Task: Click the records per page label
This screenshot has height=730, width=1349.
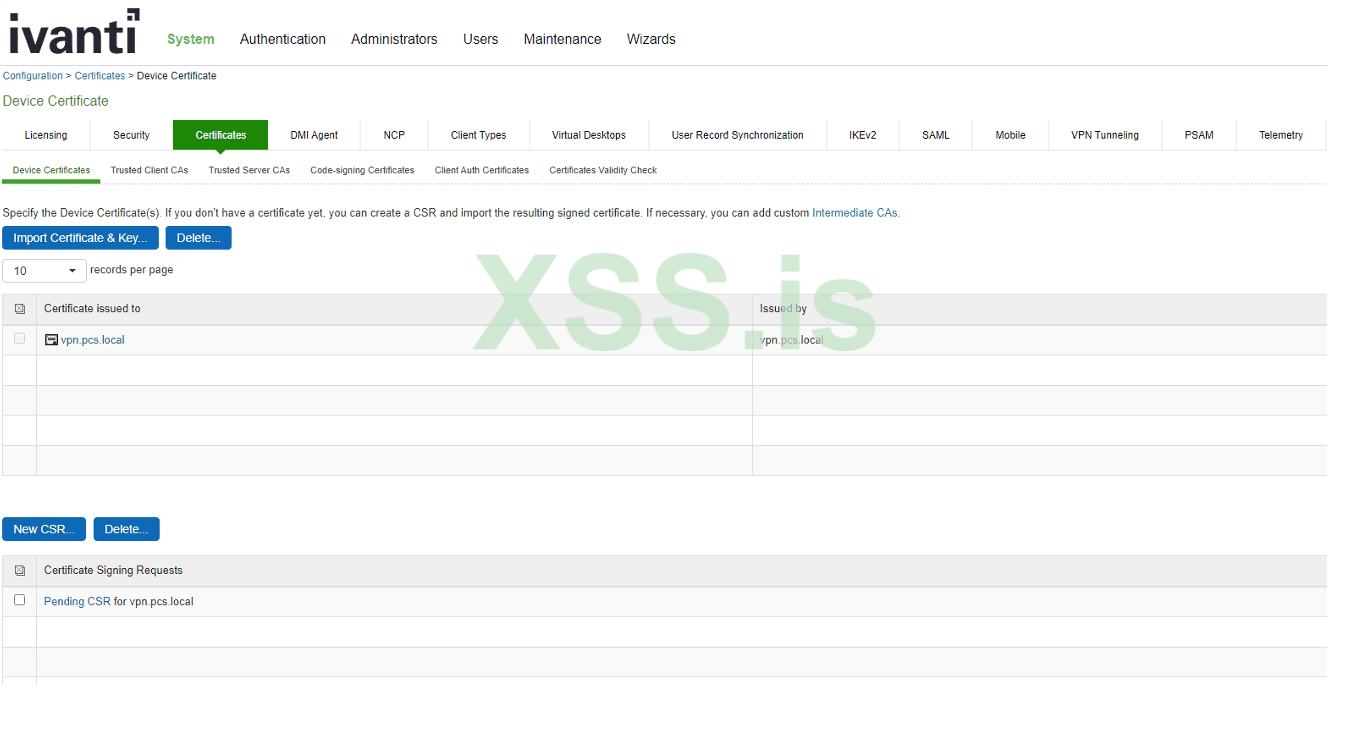Action: (x=131, y=270)
